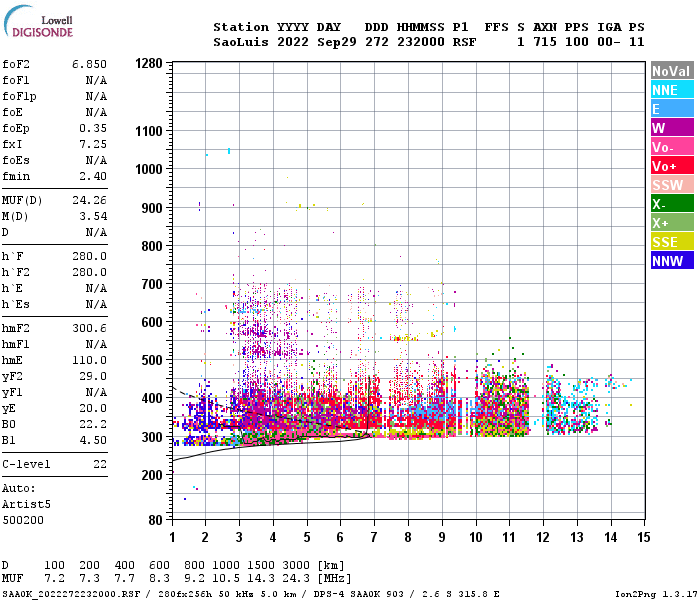700x600 pixels.
Task: Click the foF2 value 6.850
Action: coord(89,64)
